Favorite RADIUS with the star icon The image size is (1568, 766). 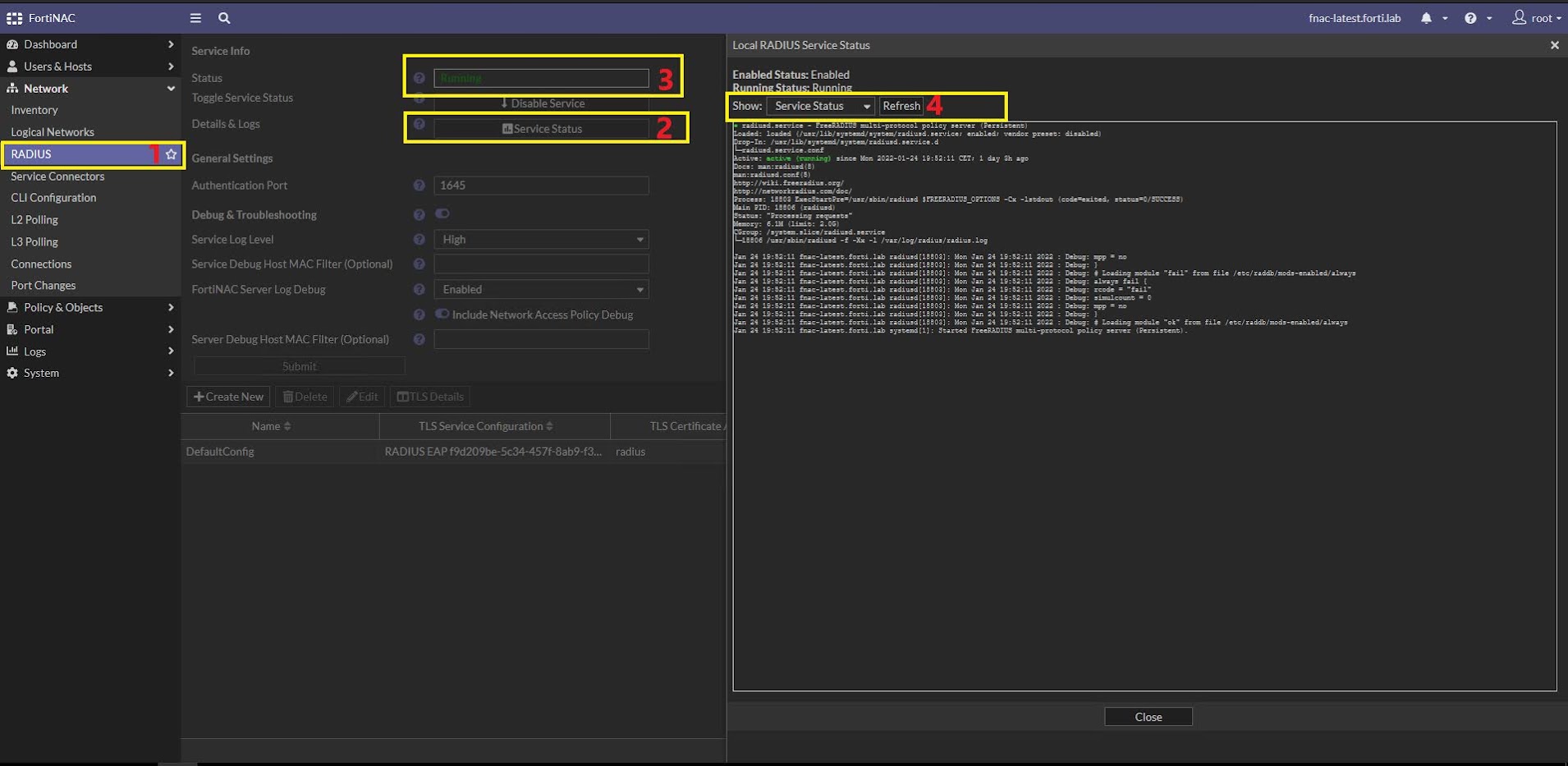(171, 154)
